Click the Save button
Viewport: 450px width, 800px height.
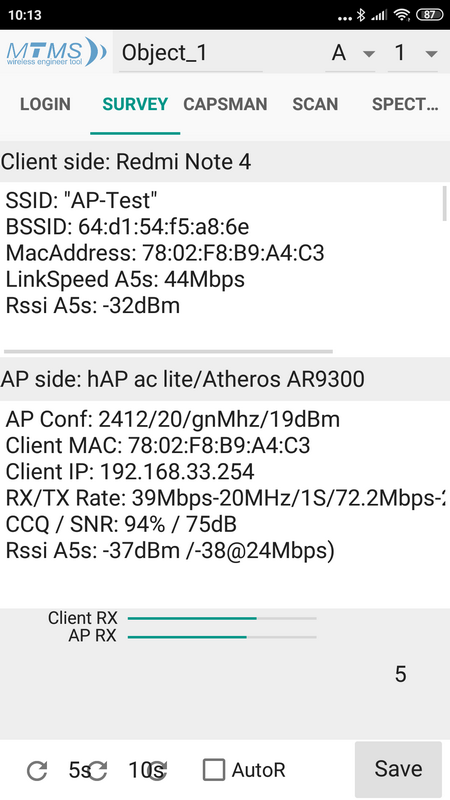(x=398, y=769)
